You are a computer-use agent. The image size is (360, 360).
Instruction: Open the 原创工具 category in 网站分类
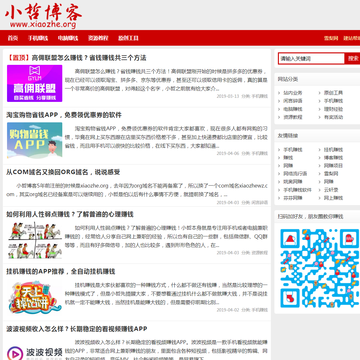(333, 93)
